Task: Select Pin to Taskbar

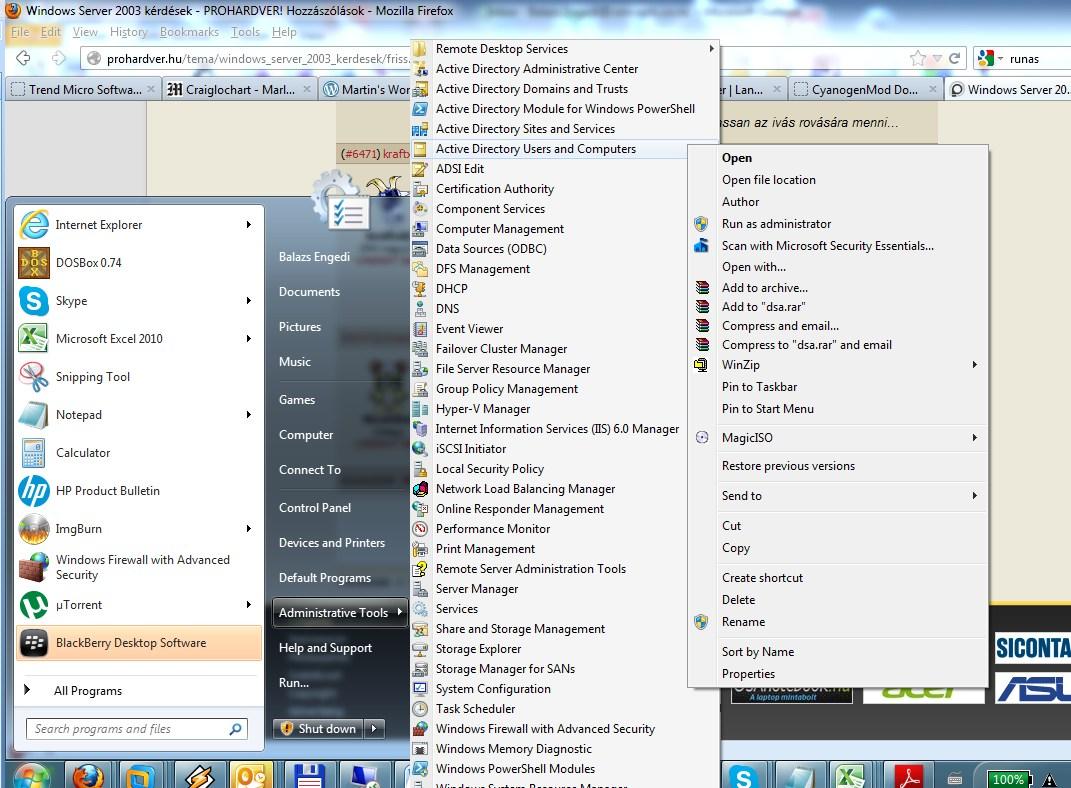Action: pyautogui.click(x=838, y=386)
